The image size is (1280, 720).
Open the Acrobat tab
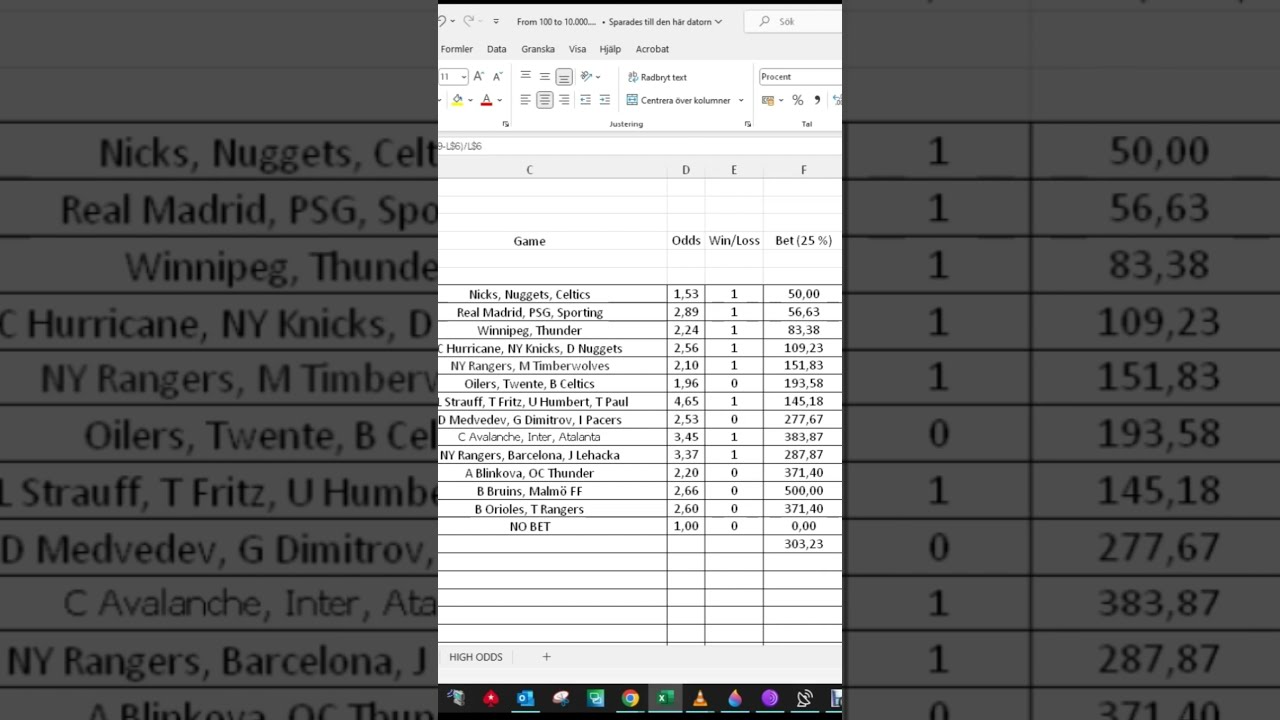(652, 49)
